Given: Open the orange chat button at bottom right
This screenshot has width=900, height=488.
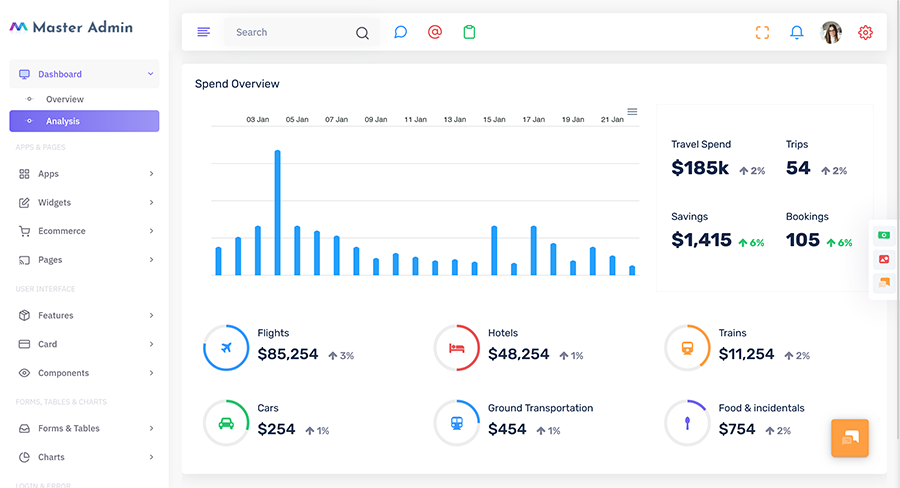Looking at the screenshot, I should point(849,438).
